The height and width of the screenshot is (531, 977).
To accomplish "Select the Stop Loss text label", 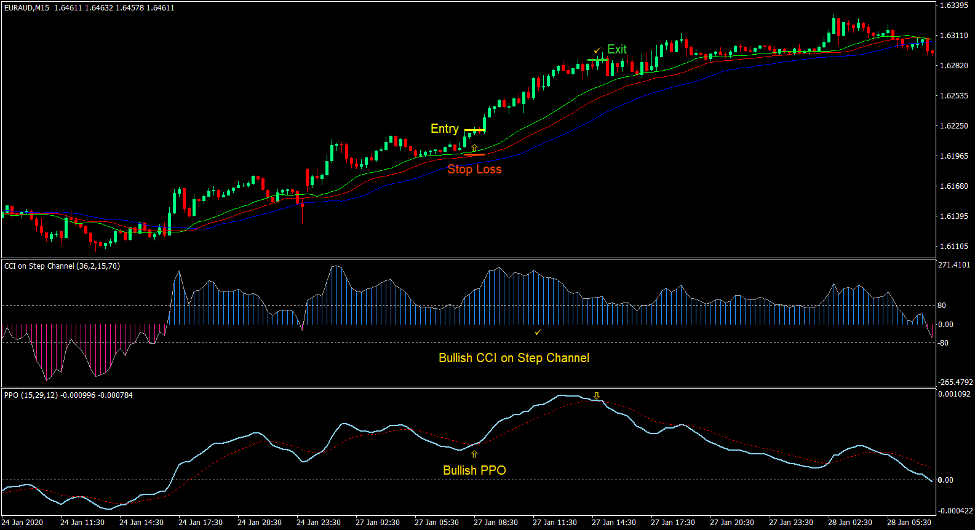I will [x=474, y=169].
